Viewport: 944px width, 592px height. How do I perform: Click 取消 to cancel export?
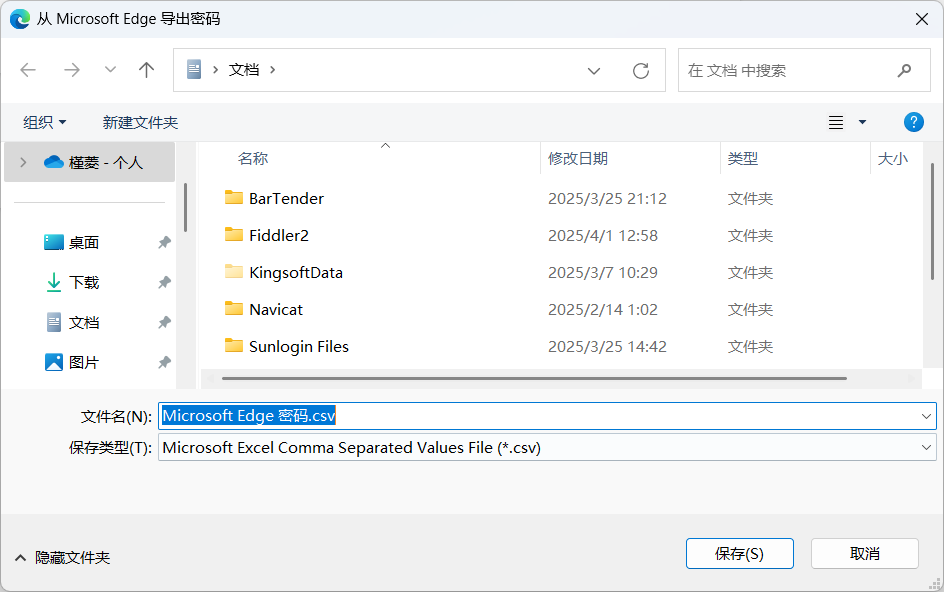[x=865, y=553]
